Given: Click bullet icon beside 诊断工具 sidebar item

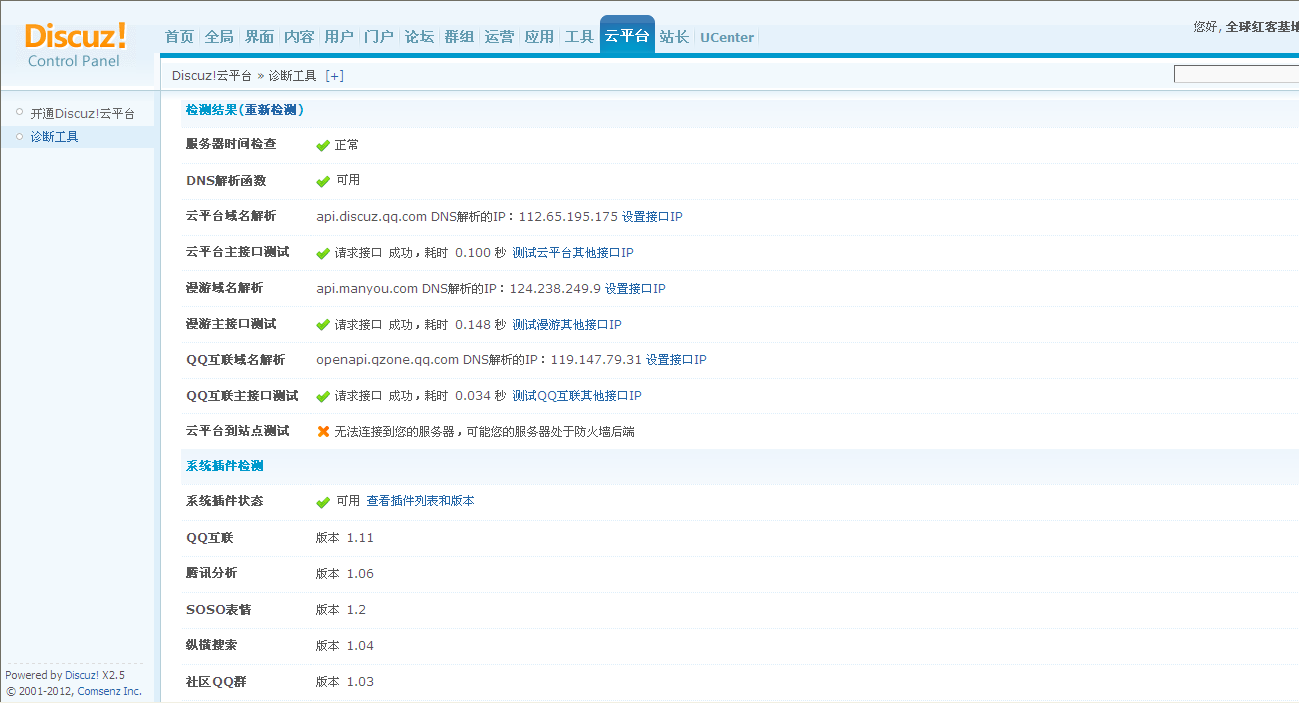Looking at the screenshot, I should click(19, 136).
